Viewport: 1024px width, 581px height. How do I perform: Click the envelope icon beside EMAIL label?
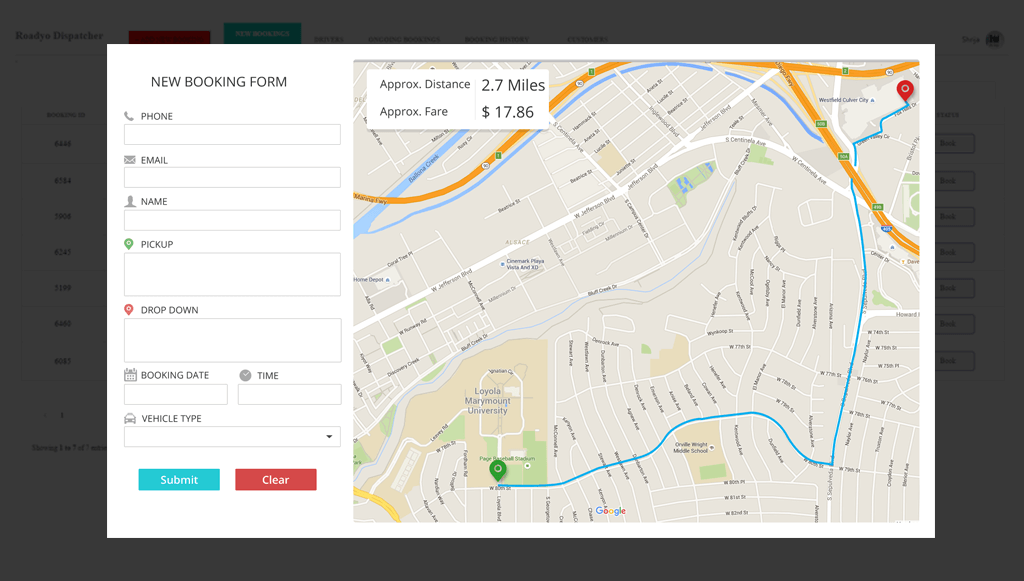[129, 160]
